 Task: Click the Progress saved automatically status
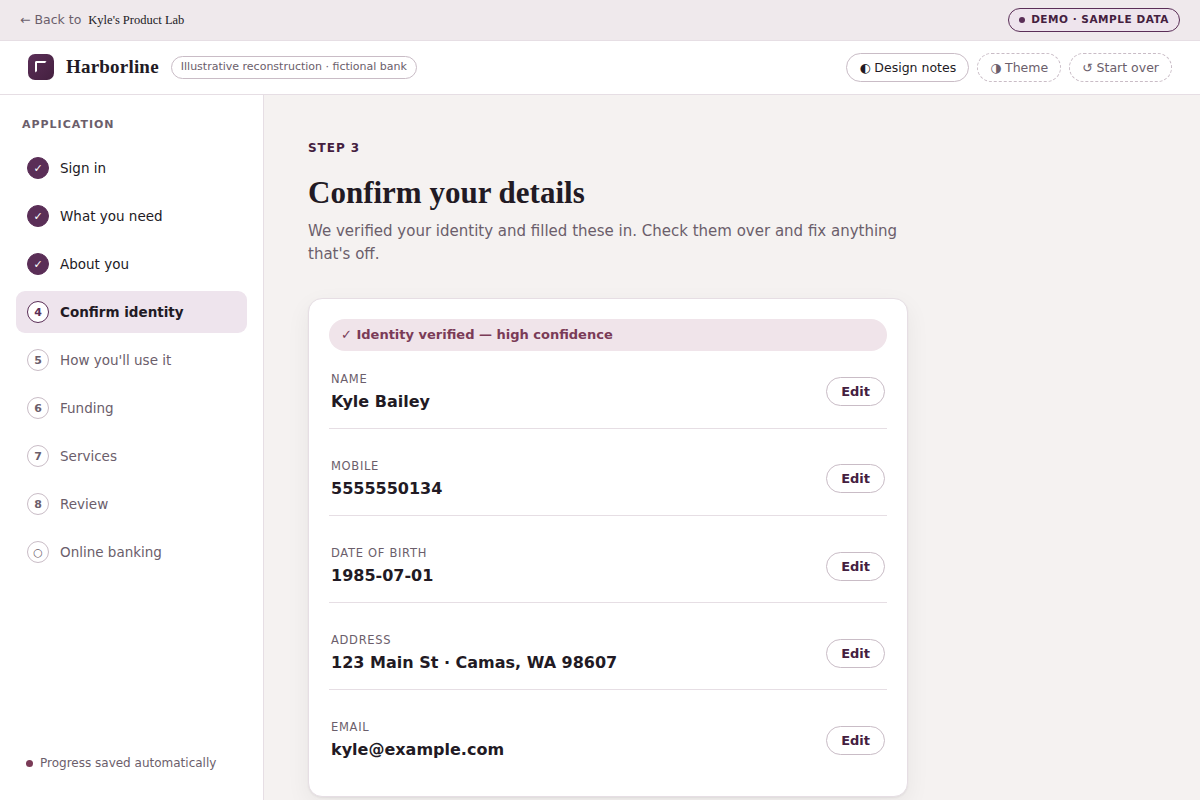(121, 763)
